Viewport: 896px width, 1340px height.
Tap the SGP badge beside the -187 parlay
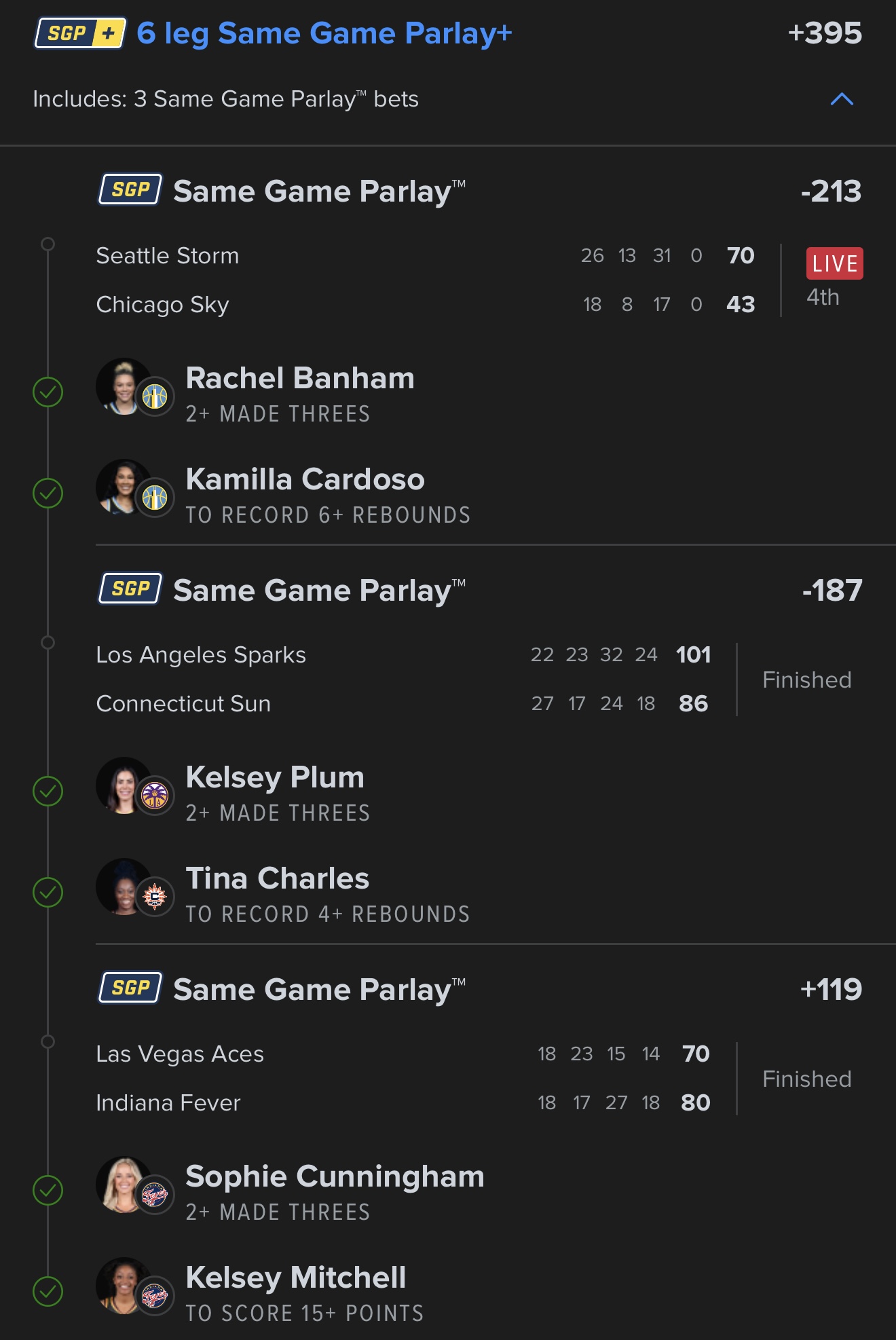tap(131, 589)
